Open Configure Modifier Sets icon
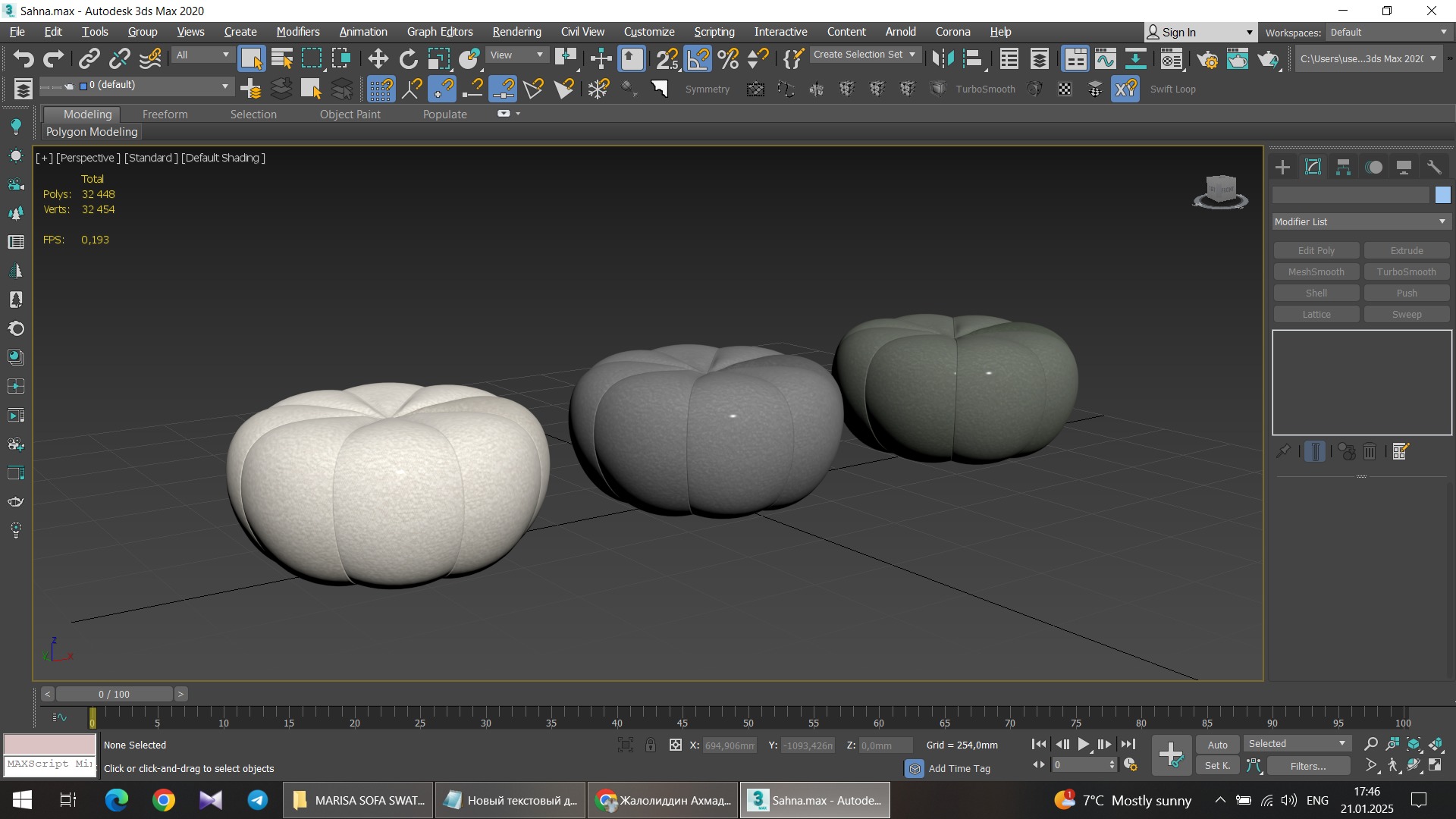 tap(1400, 452)
